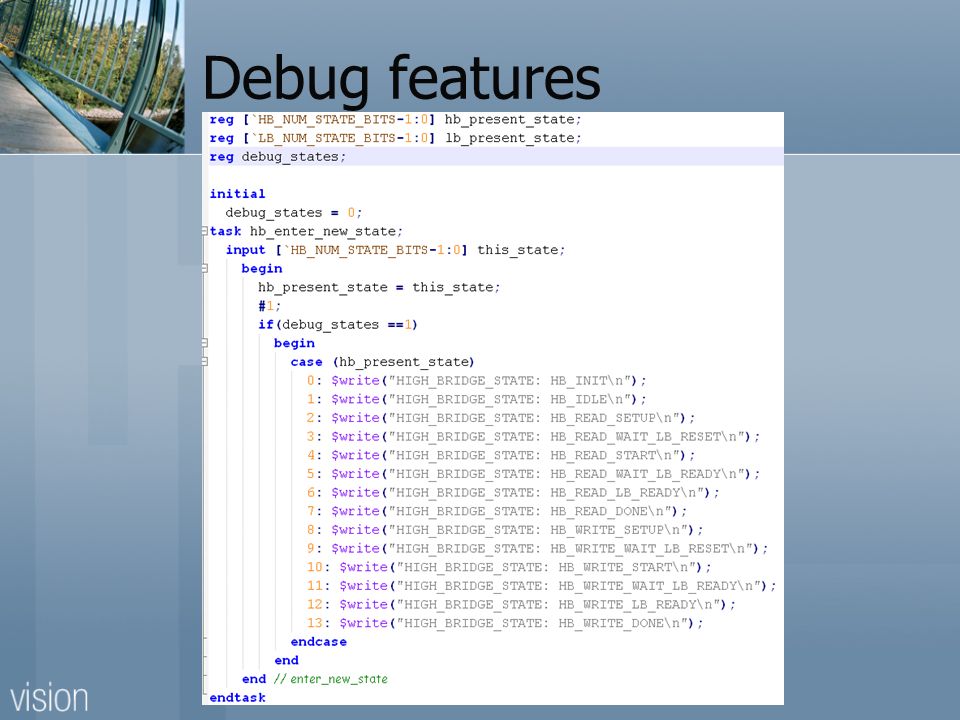
Task: Click 'hb_present_state = this_state;' line
Action: tap(379, 287)
